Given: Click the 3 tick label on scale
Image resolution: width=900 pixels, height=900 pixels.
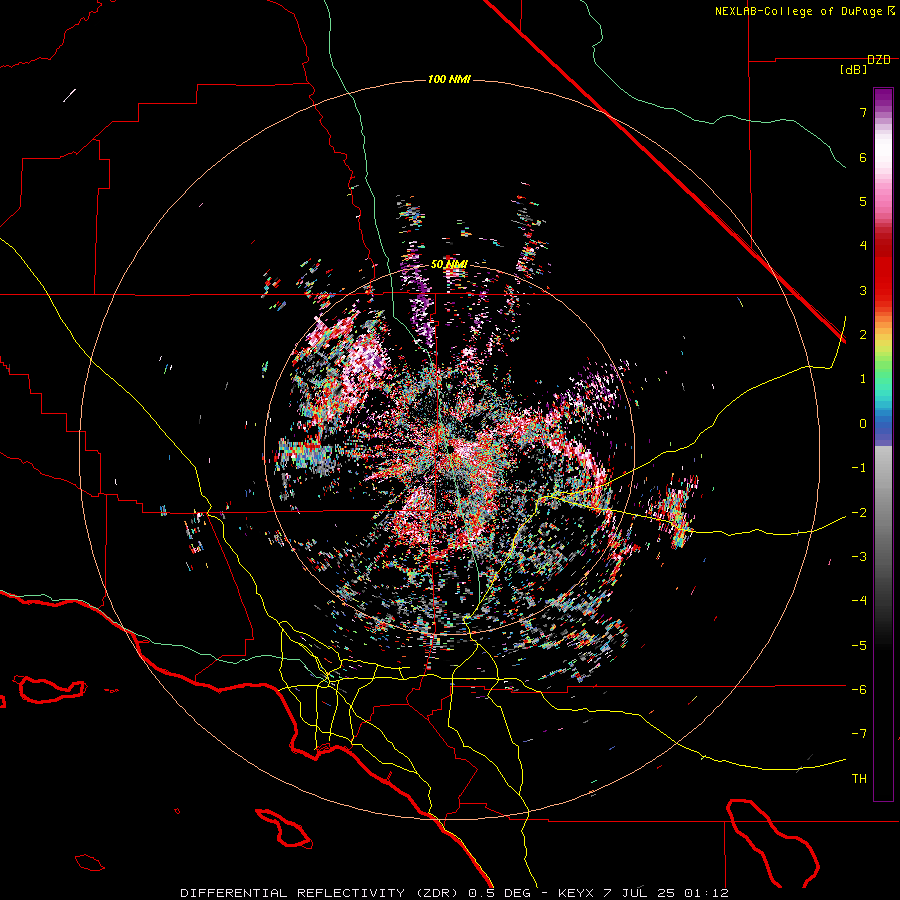Looking at the screenshot, I should 863,290.
